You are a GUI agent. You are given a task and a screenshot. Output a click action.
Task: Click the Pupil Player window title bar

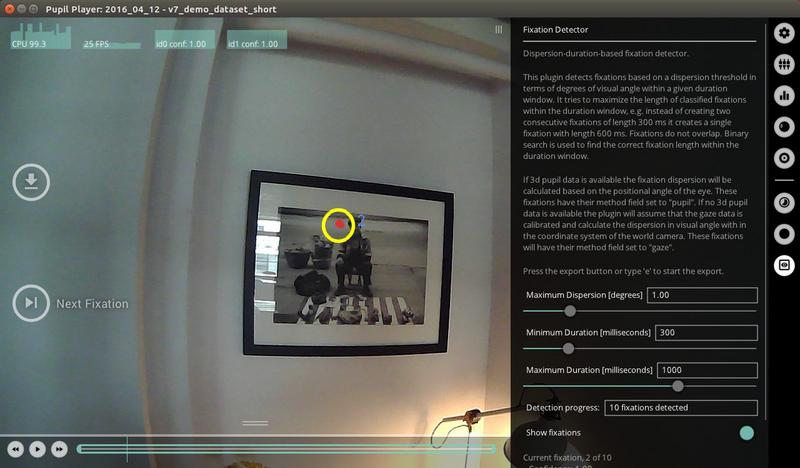pyautogui.click(x=400, y=9)
